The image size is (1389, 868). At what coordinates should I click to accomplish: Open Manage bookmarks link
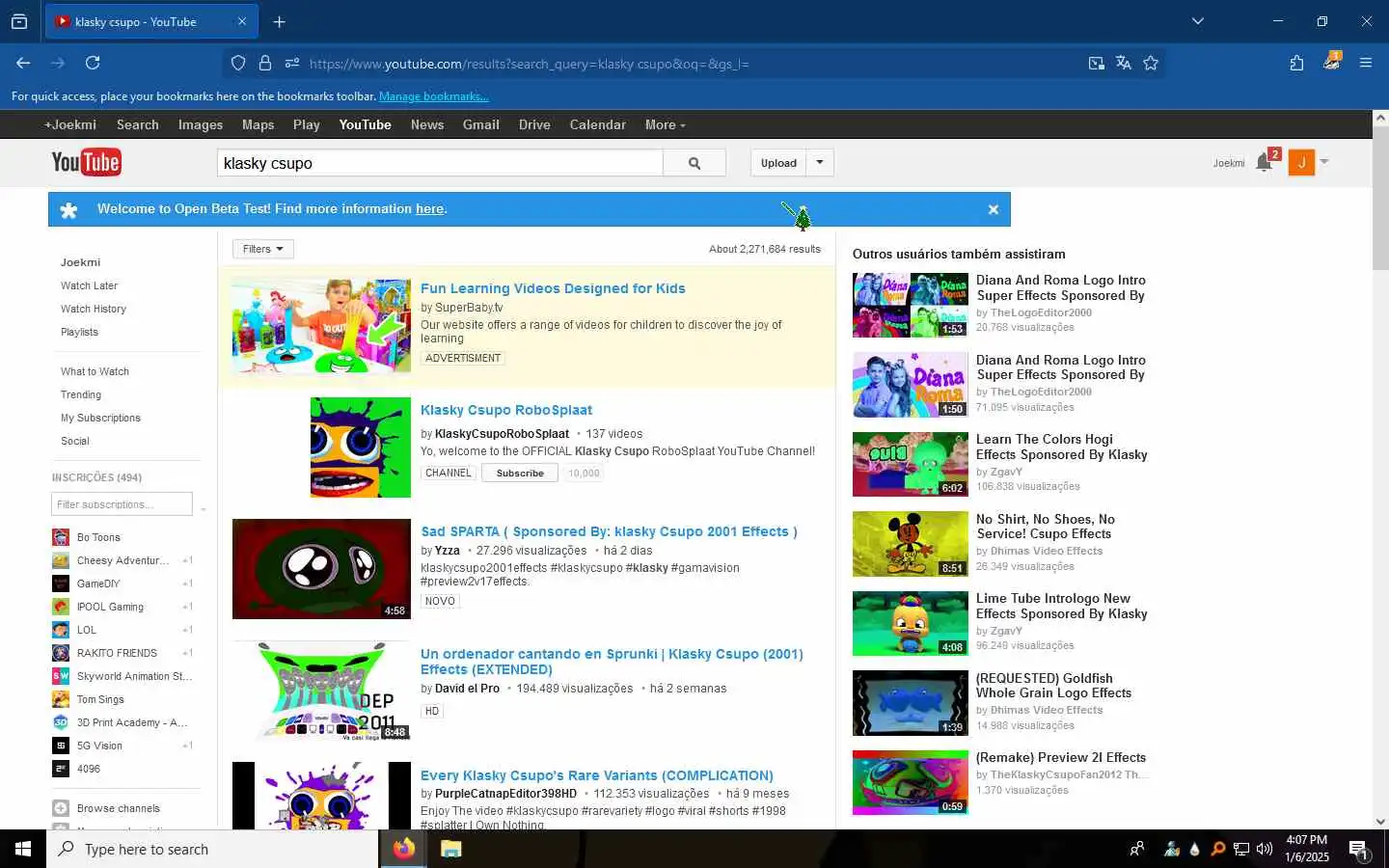pyautogui.click(x=434, y=96)
